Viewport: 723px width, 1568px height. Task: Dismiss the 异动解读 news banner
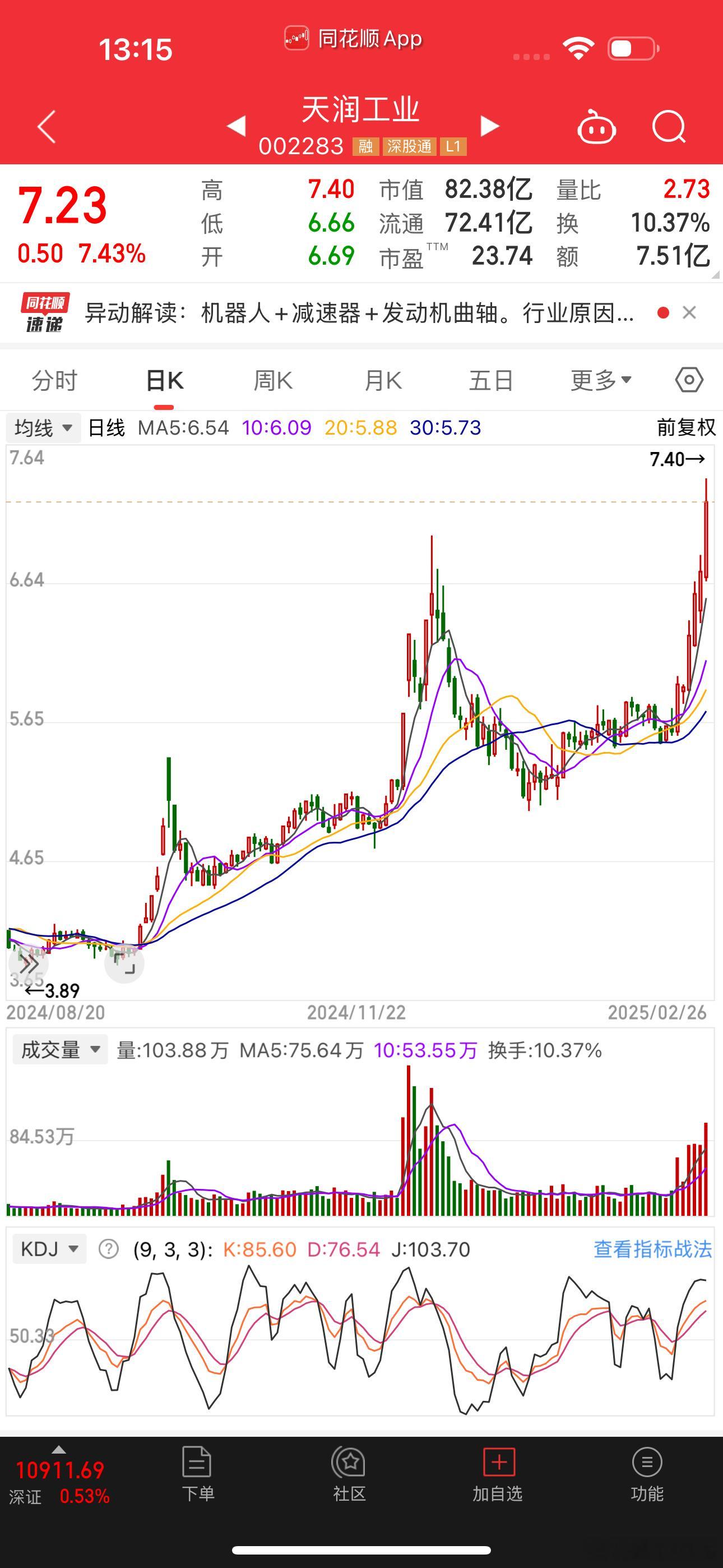click(x=689, y=313)
